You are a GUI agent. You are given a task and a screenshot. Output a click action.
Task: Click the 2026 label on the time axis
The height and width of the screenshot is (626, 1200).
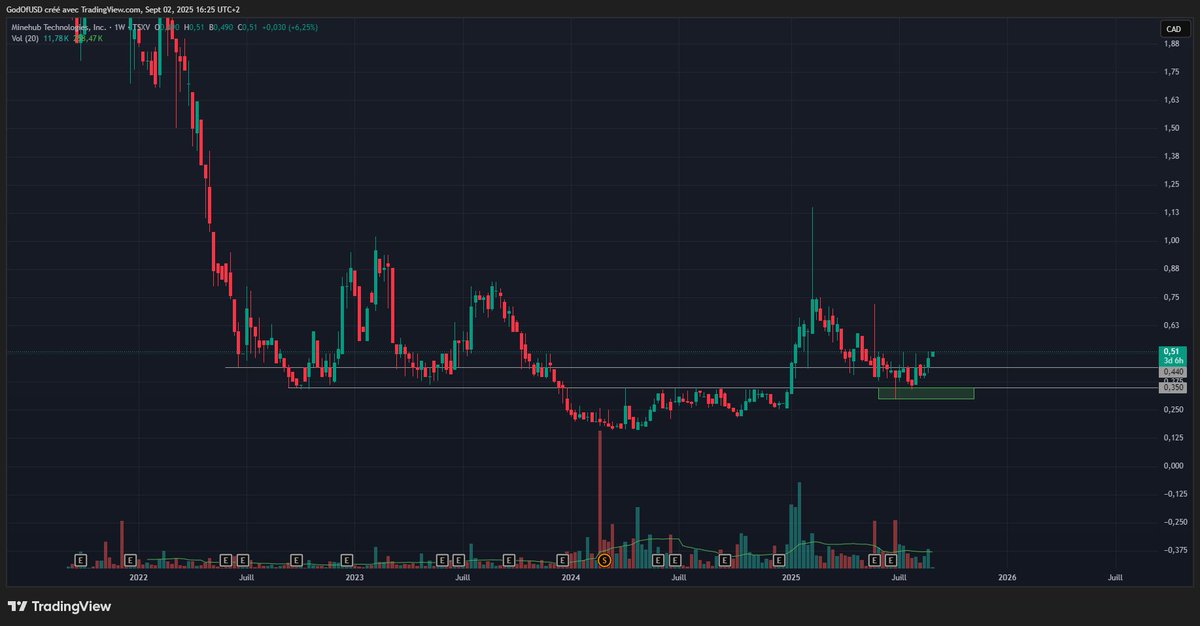[x=1007, y=577]
